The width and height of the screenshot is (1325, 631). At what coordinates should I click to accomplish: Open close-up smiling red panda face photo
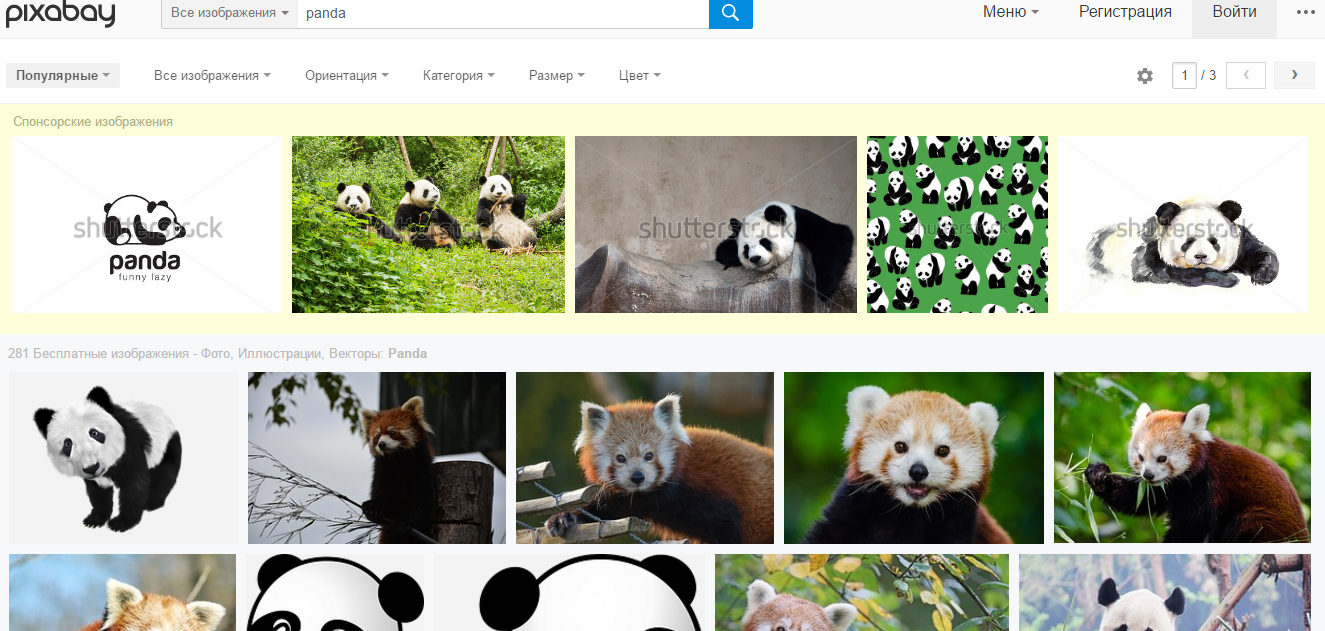coord(914,458)
